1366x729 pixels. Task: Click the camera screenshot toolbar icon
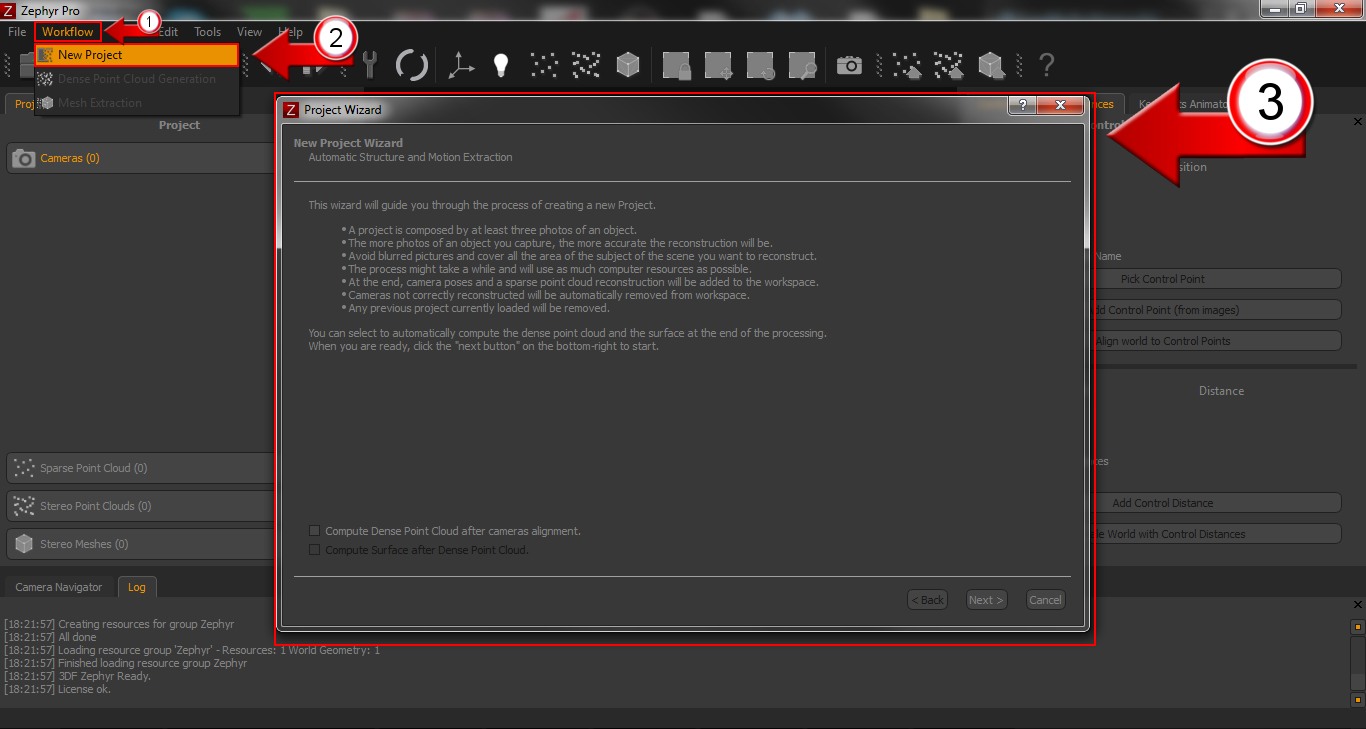(849, 65)
